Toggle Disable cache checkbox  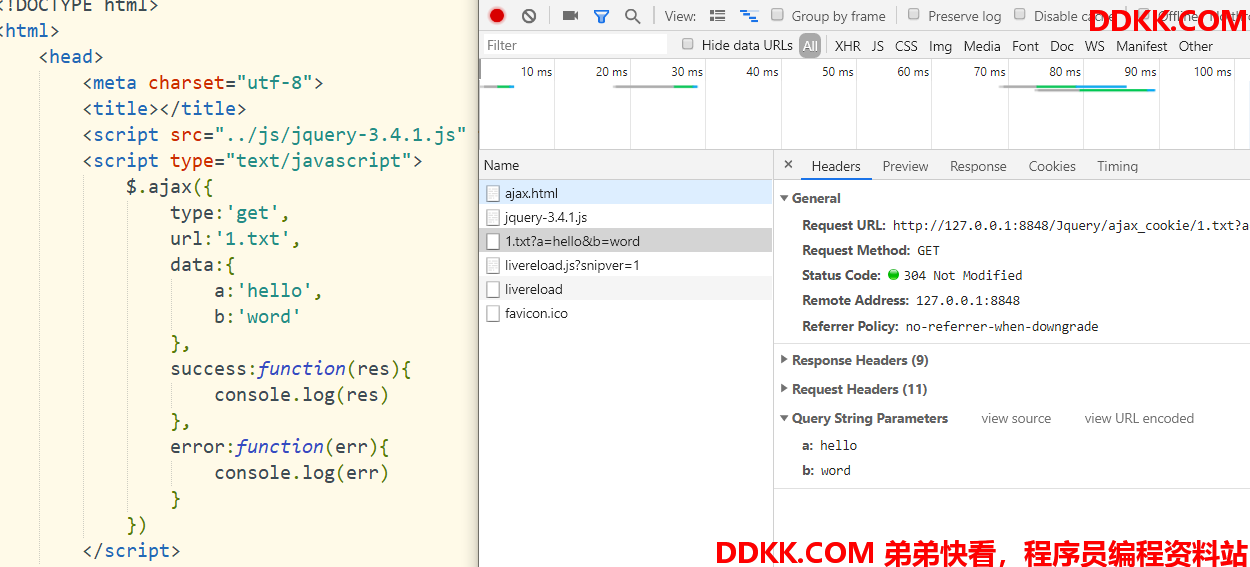tap(1020, 14)
